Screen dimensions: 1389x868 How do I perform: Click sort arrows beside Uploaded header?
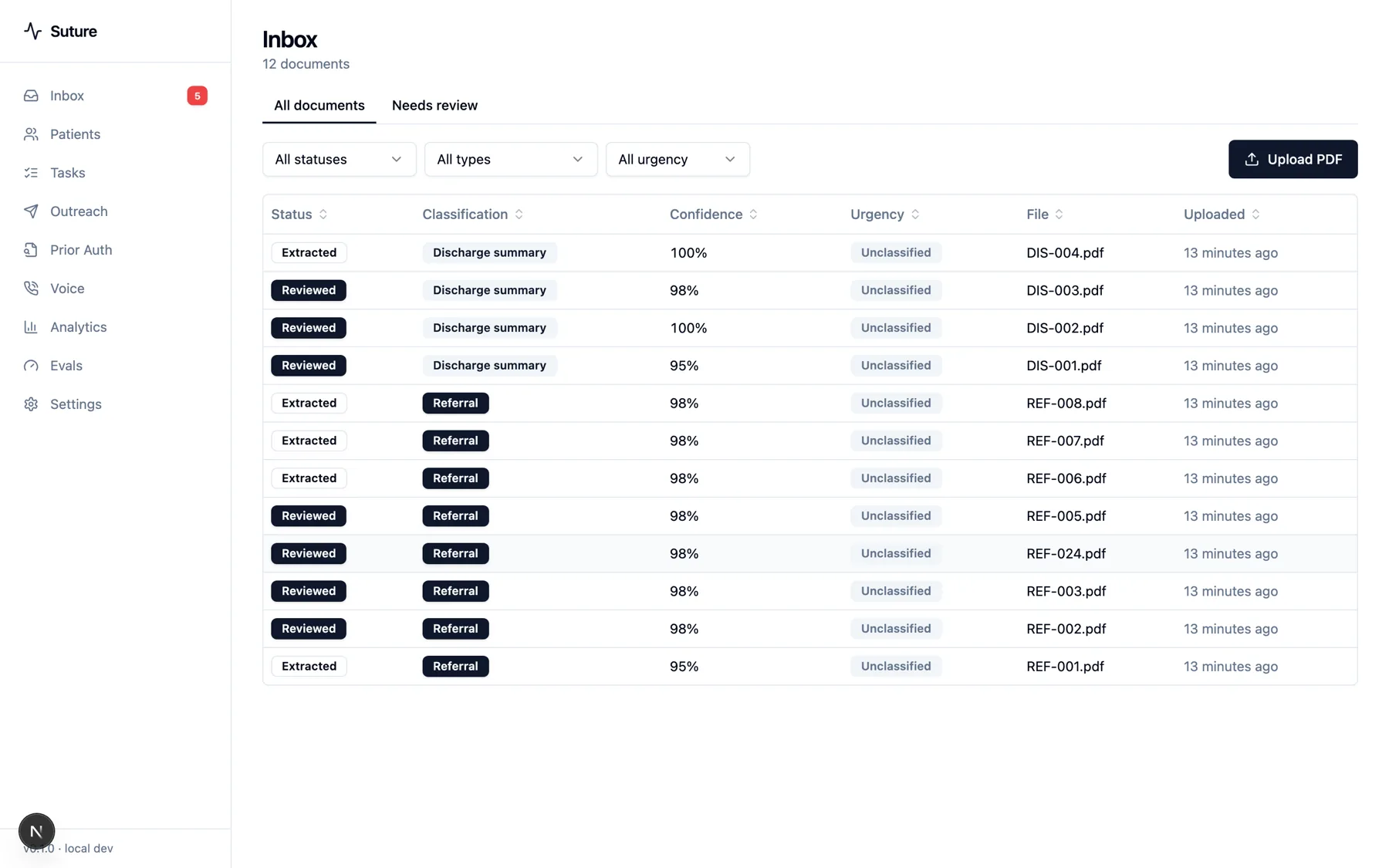(x=1256, y=214)
